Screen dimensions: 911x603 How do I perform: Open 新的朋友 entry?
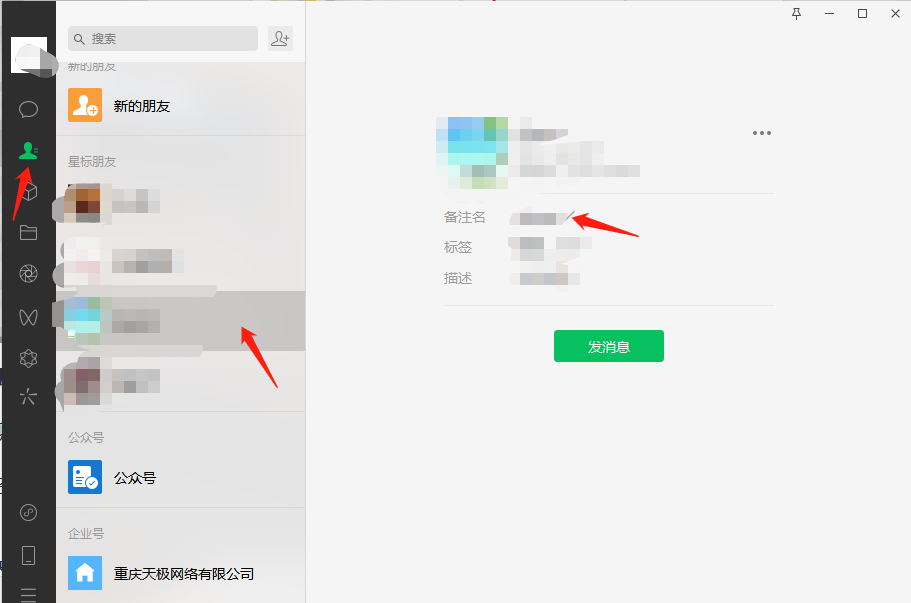[x=181, y=105]
